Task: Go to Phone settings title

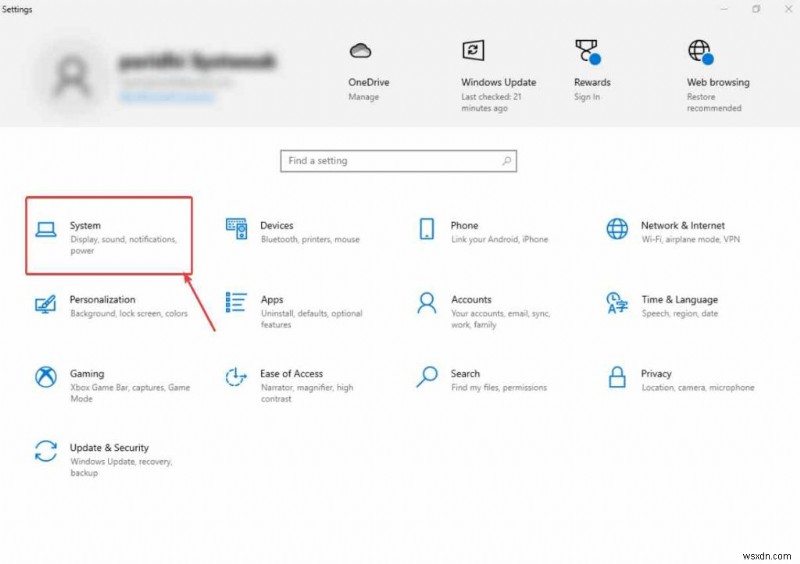Action: 464,225
